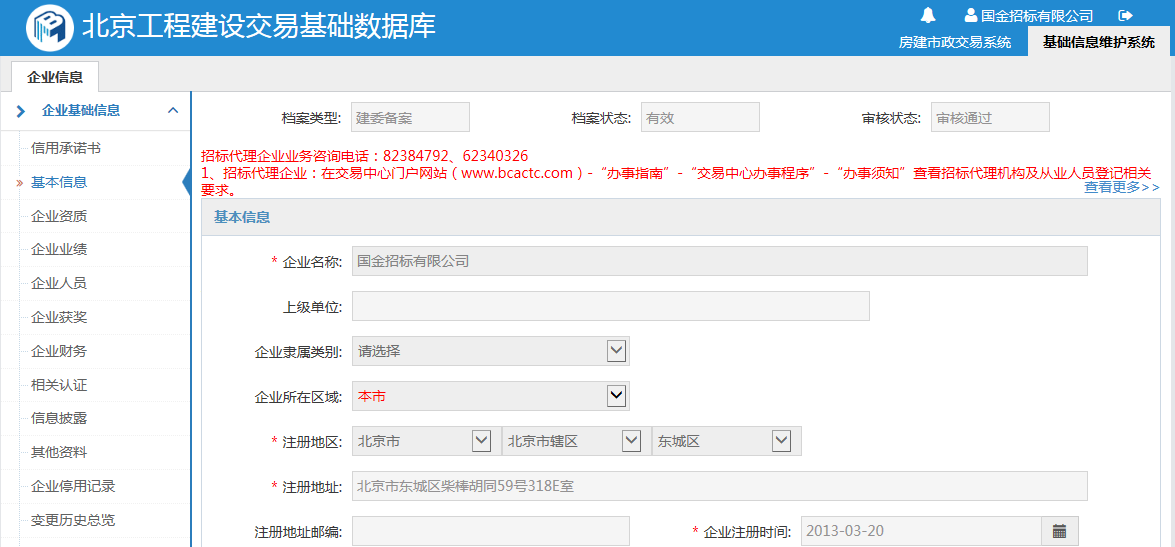Click the logout icon in header
Viewport: 1175px width, 547px height.
(x=1125, y=15)
